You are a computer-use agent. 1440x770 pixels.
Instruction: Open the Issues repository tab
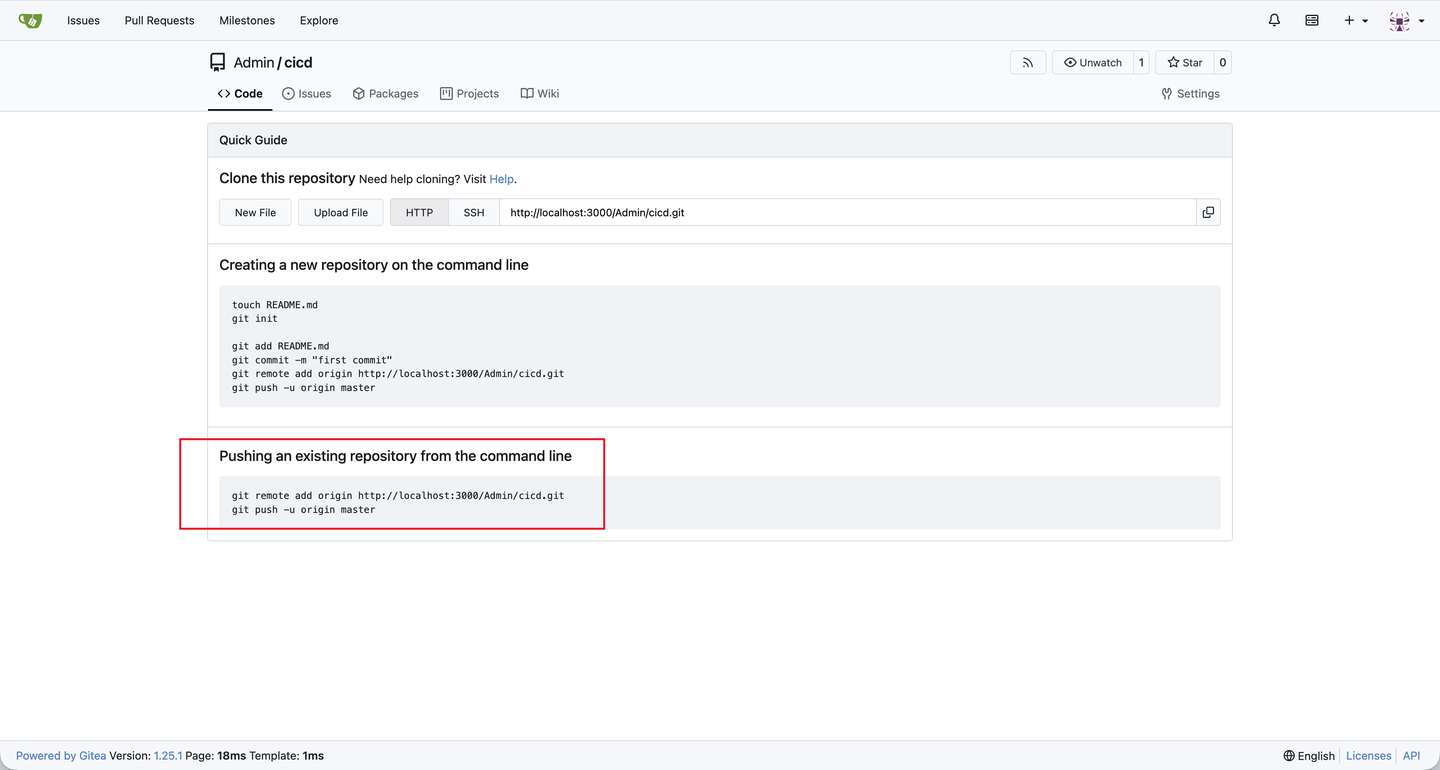[x=307, y=94]
